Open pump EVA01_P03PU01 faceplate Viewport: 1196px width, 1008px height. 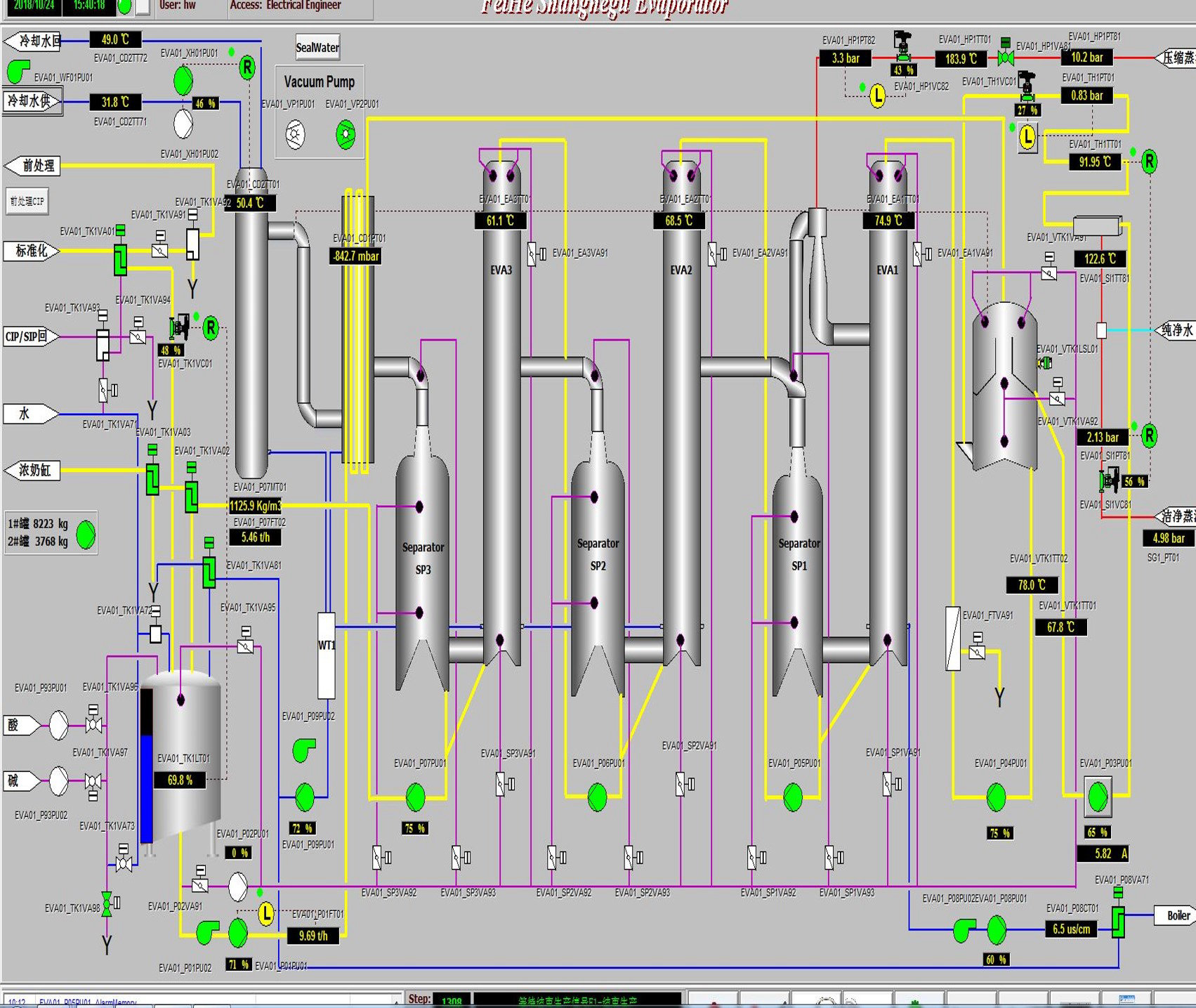coord(1097,797)
